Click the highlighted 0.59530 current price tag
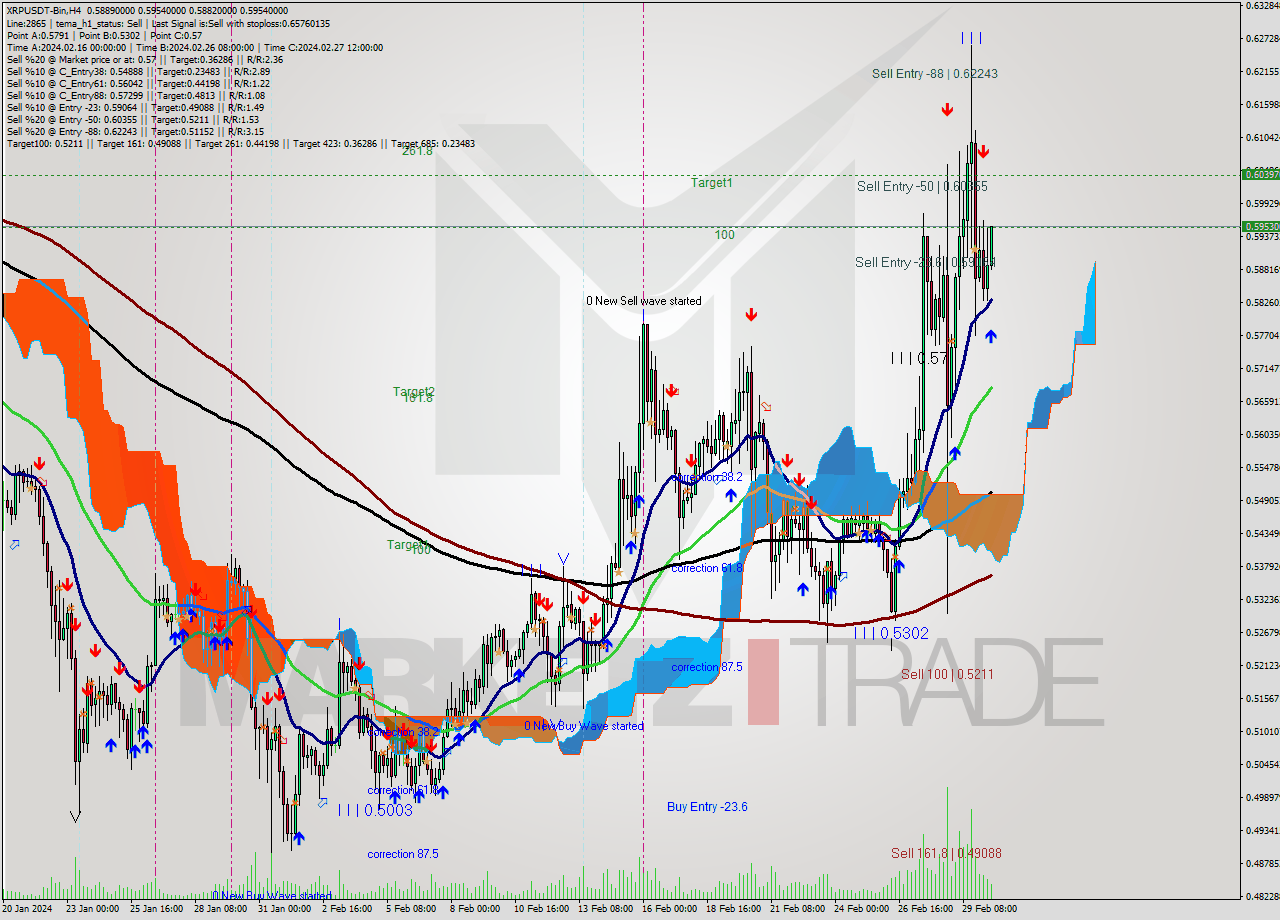Image resolution: width=1280 pixels, height=920 pixels. tap(1260, 226)
